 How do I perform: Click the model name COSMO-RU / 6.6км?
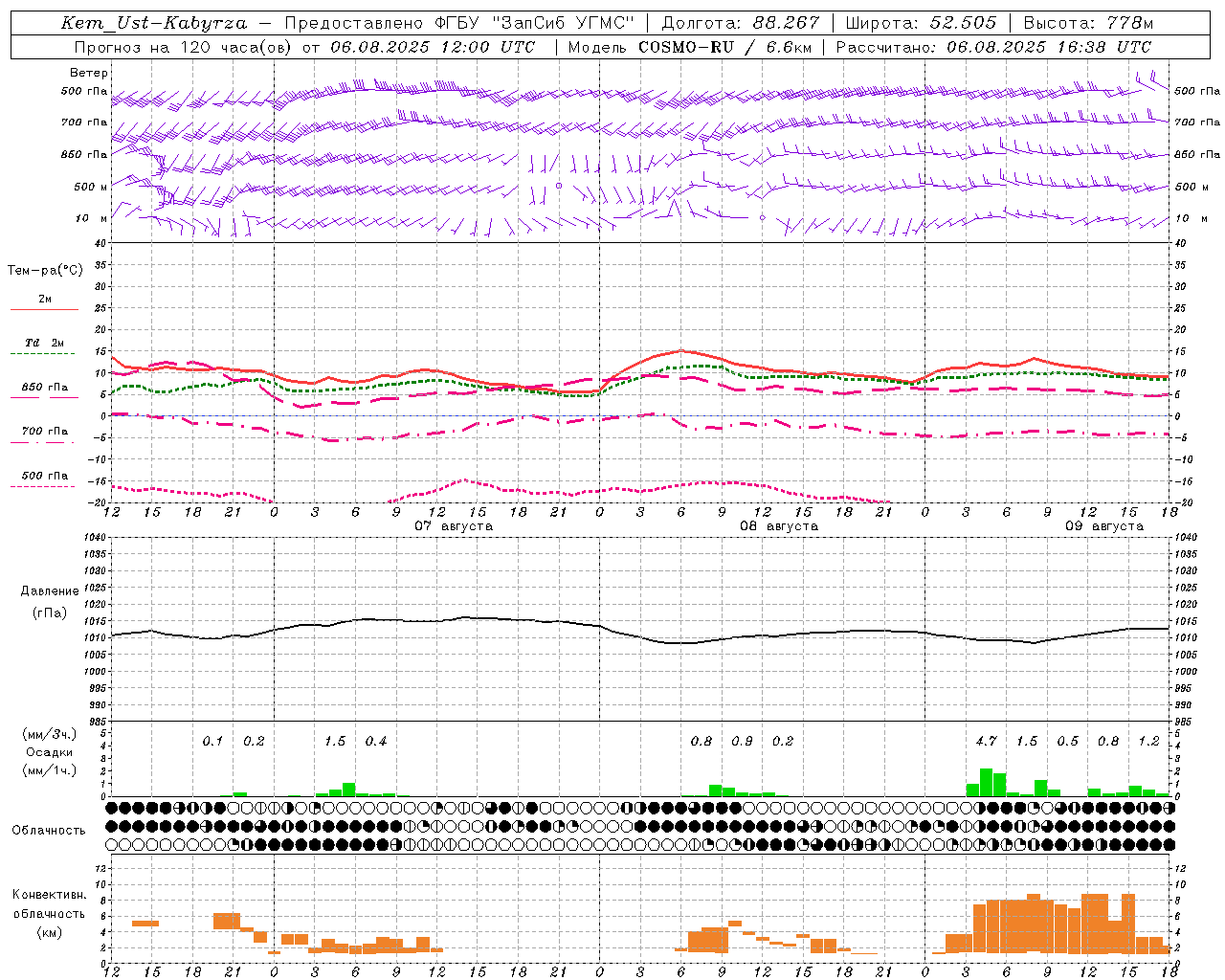[x=725, y=47]
